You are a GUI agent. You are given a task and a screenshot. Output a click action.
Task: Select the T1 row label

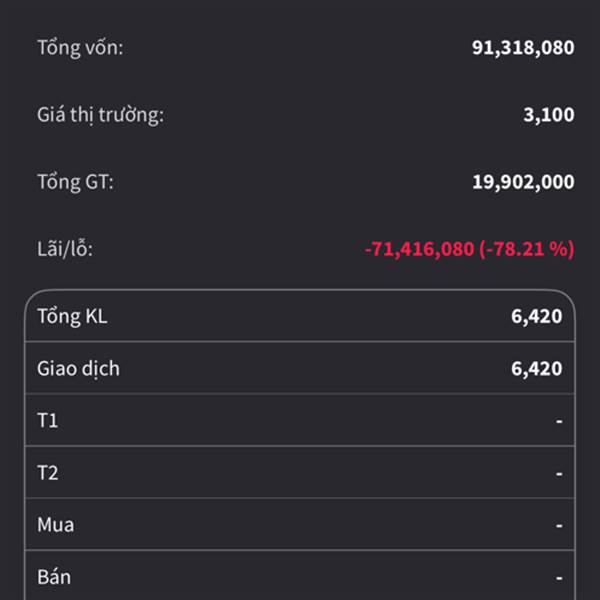click(48, 421)
